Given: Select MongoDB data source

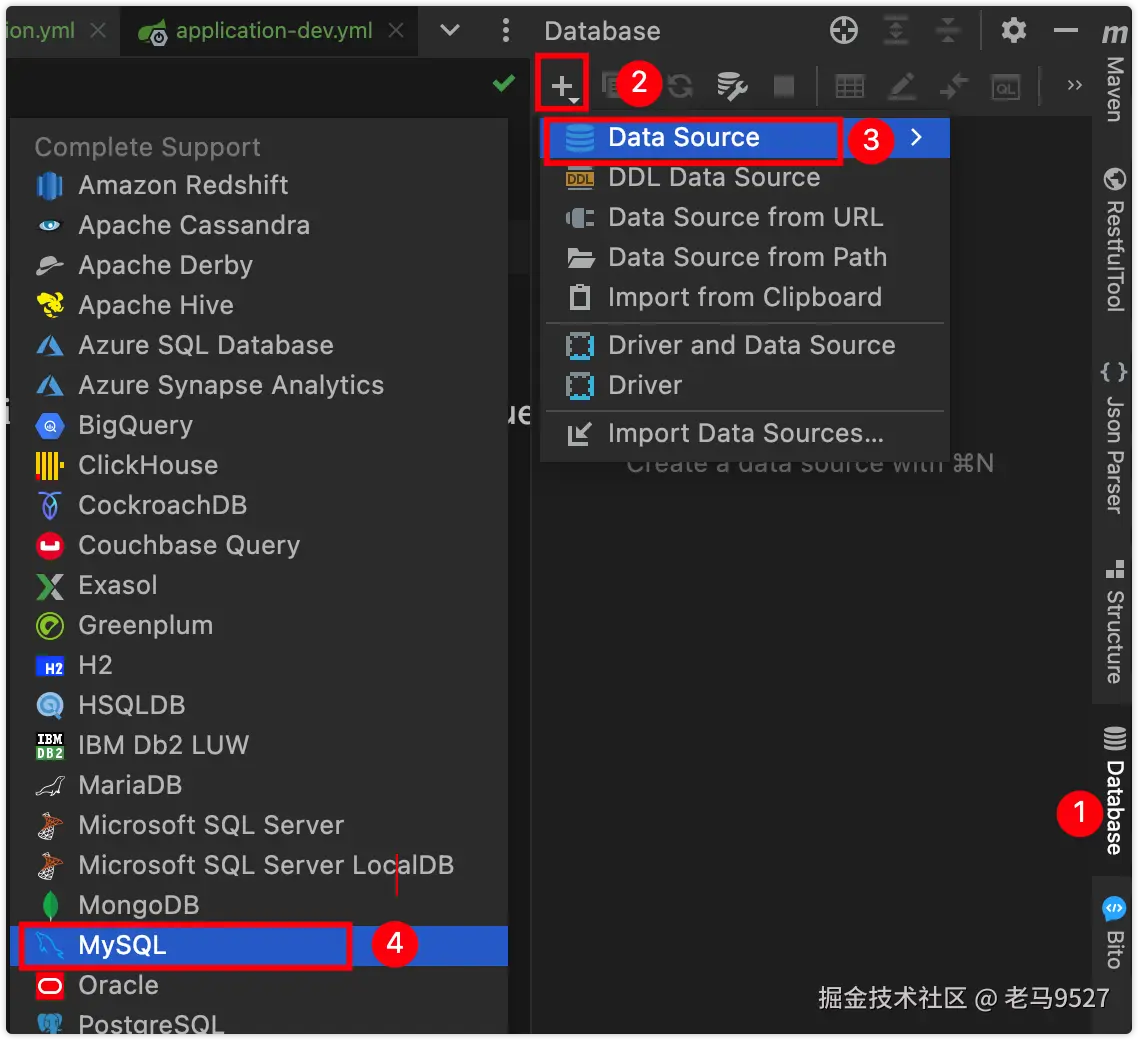Looking at the screenshot, I should [x=259, y=905].
